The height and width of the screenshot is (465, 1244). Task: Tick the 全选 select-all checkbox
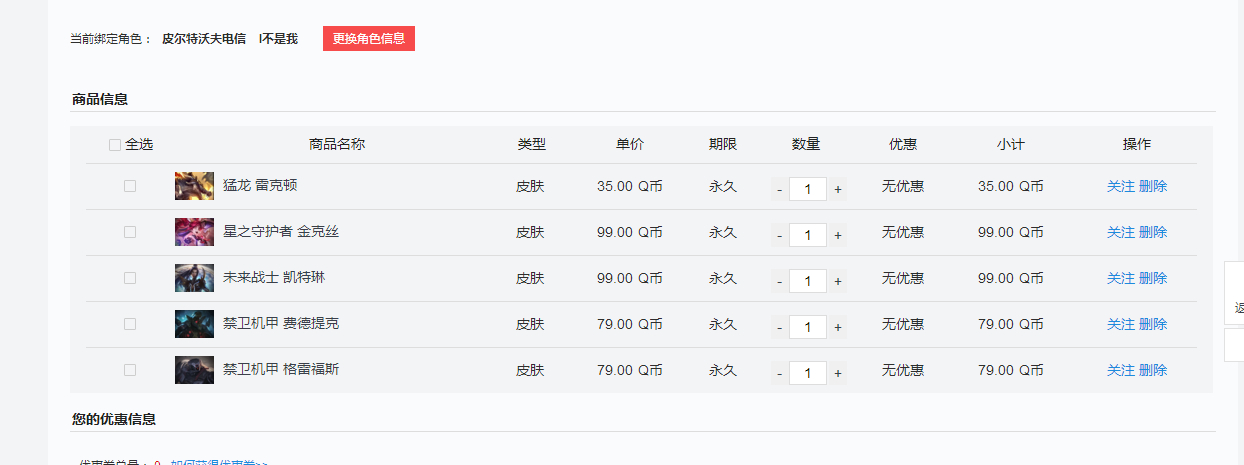click(x=115, y=145)
